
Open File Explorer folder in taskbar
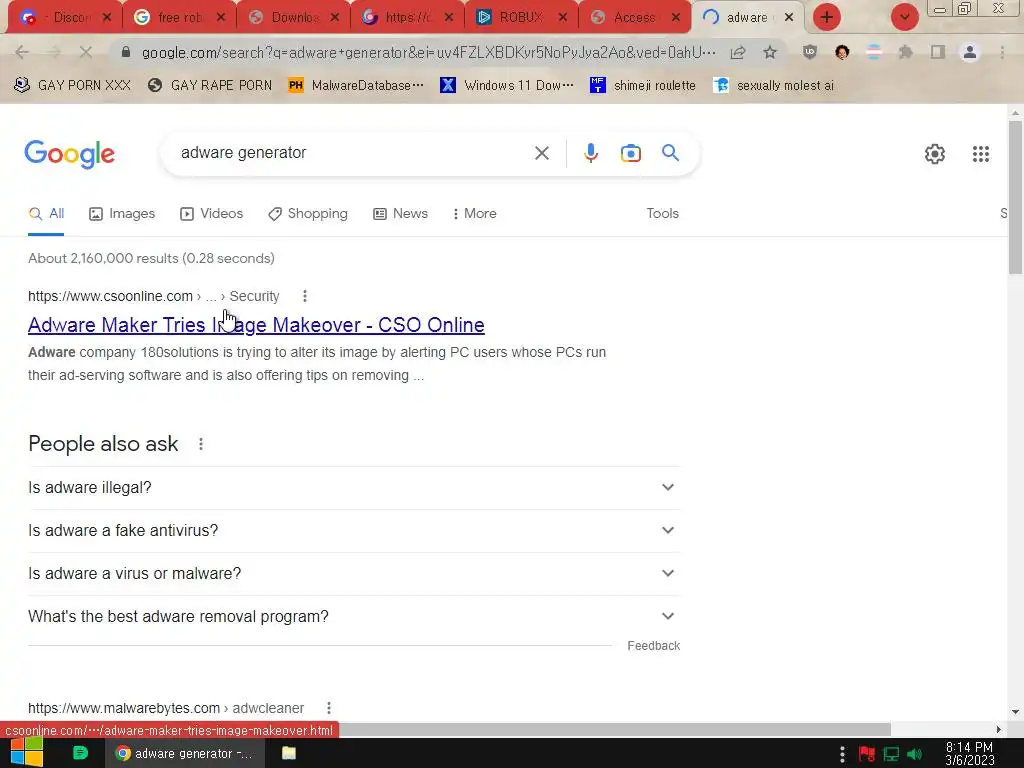(289, 753)
